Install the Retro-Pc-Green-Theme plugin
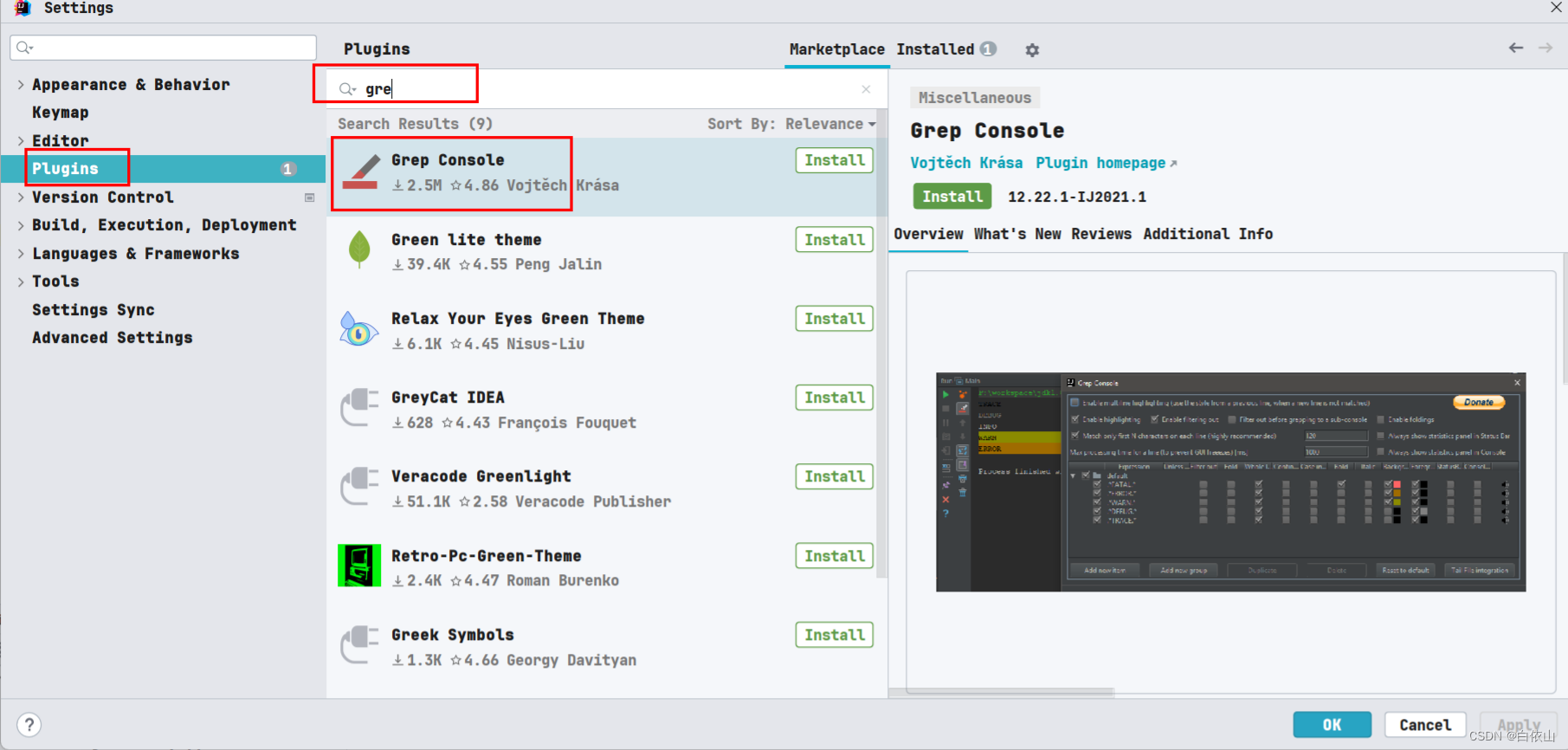The image size is (1568, 750). tap(835, 556)
